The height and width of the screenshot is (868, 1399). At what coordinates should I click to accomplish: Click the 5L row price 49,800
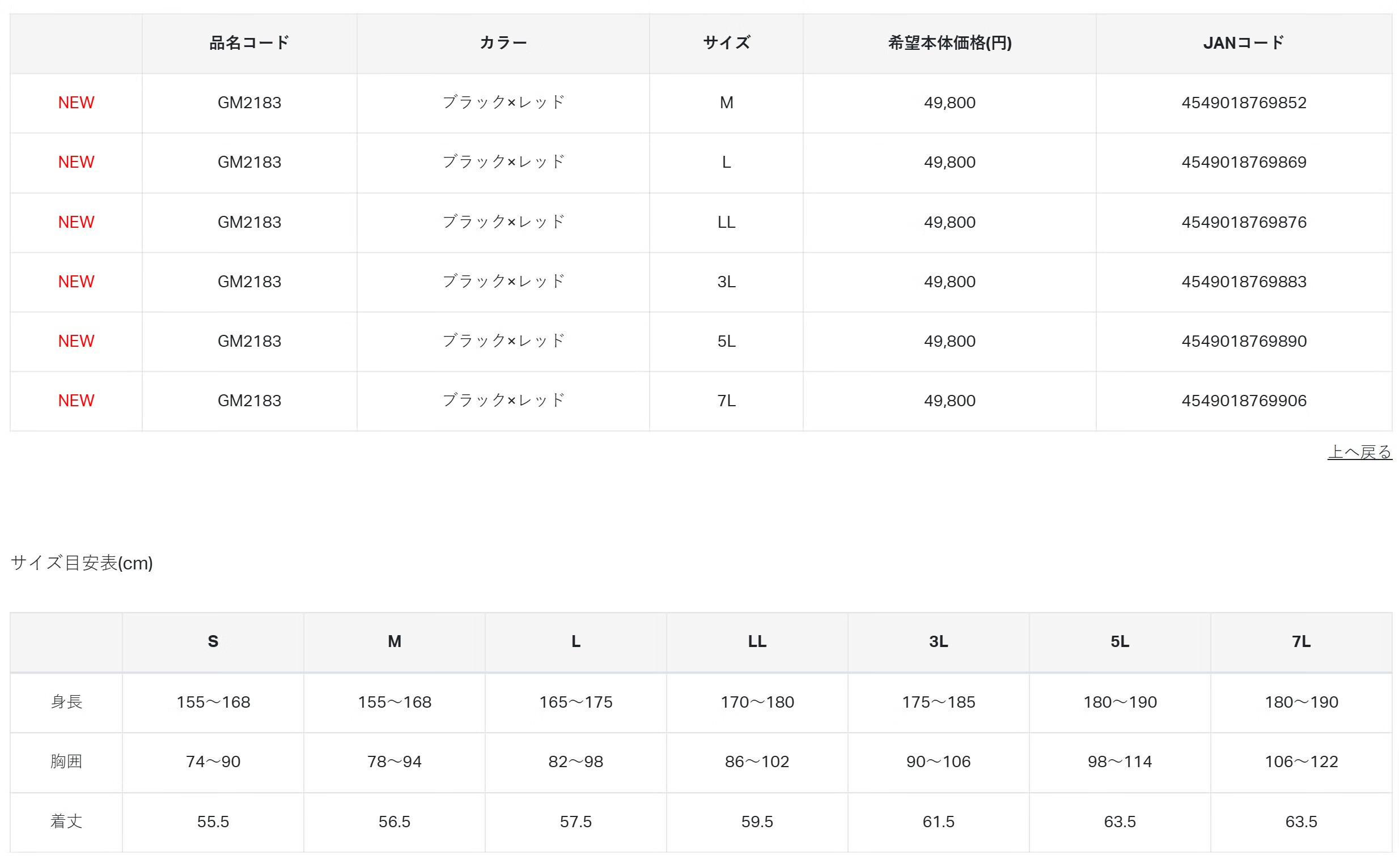click(949, 341)
